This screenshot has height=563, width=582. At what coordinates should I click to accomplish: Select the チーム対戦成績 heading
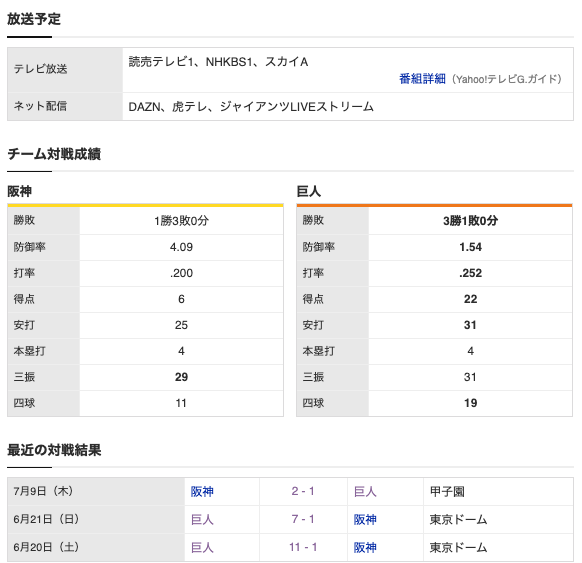coord(54,154)
